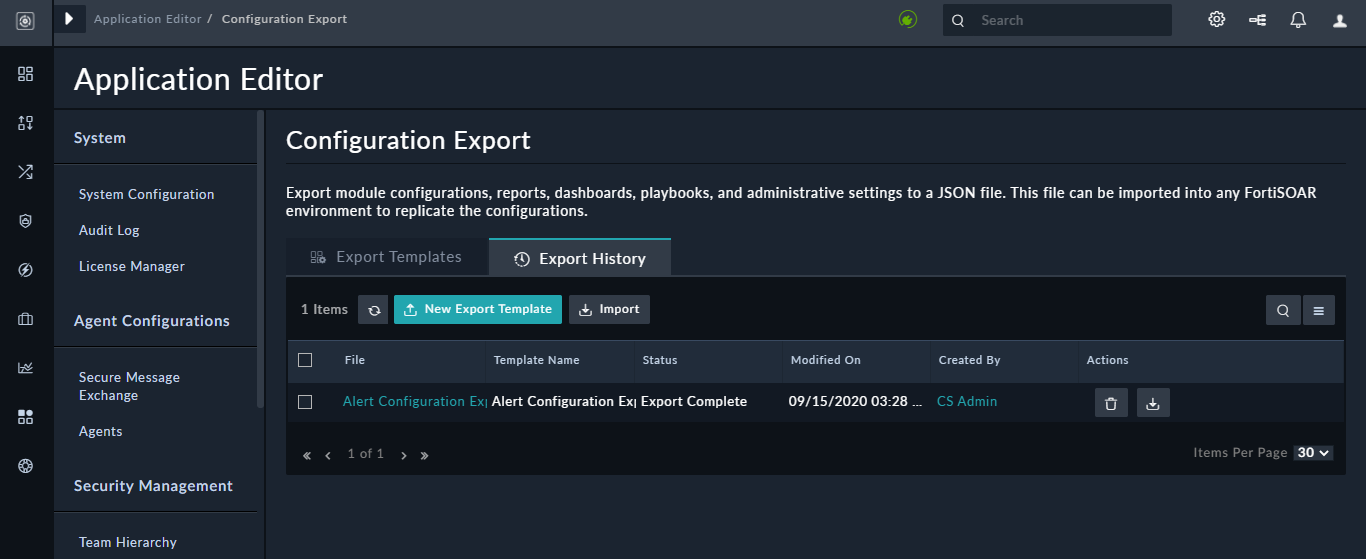Open the Dashboard icon in the sidebar
This screenshot has width=1366, height=559.
[26, 74]
